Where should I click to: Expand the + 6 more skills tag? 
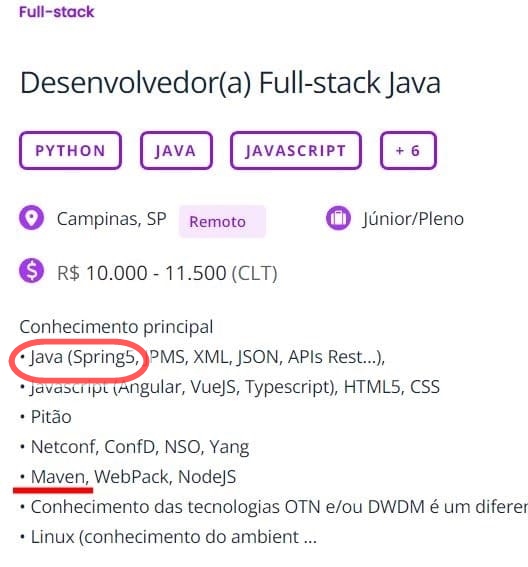(408, 150)
